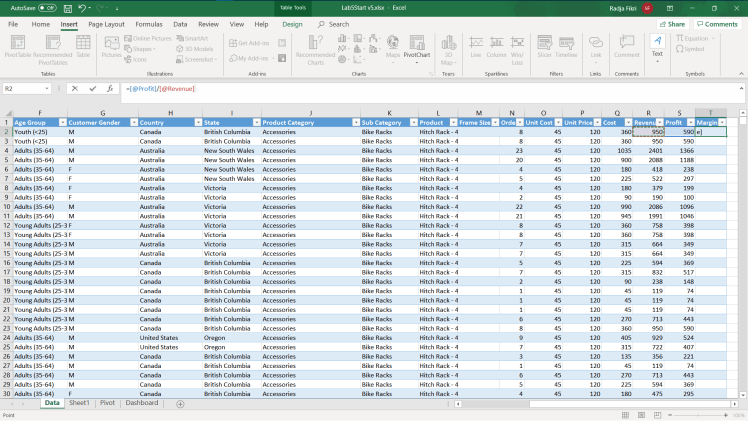Open the Age Group filter dropdown
The width and height of the screenshot is (748, 421).
coord(62,122)
